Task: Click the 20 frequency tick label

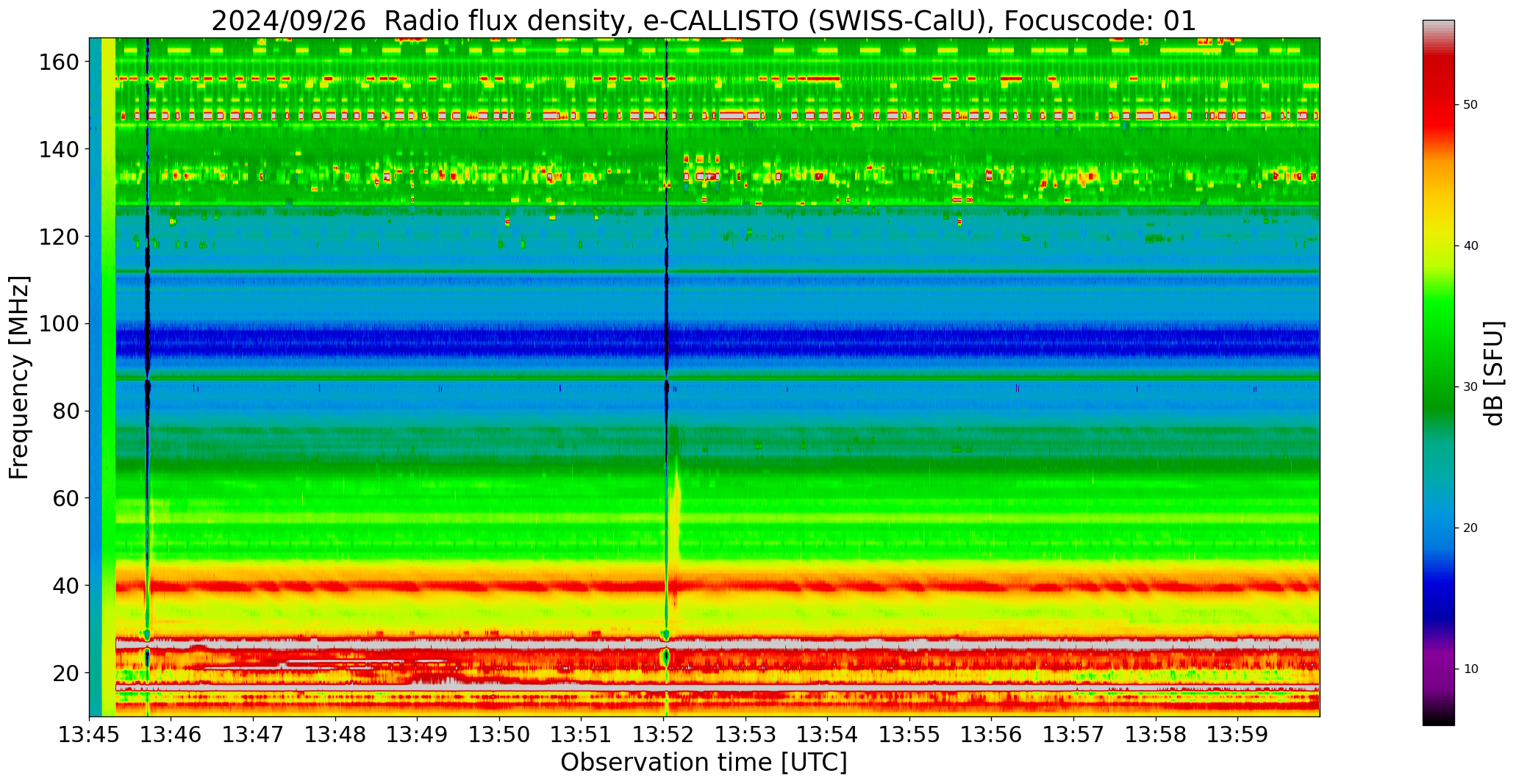Action: (66, 673)
